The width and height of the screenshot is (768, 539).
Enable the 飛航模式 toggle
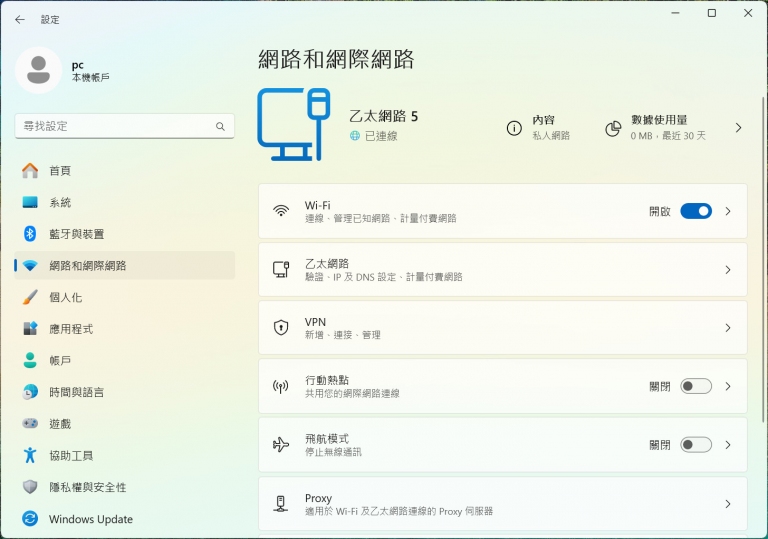coord(696,445)
